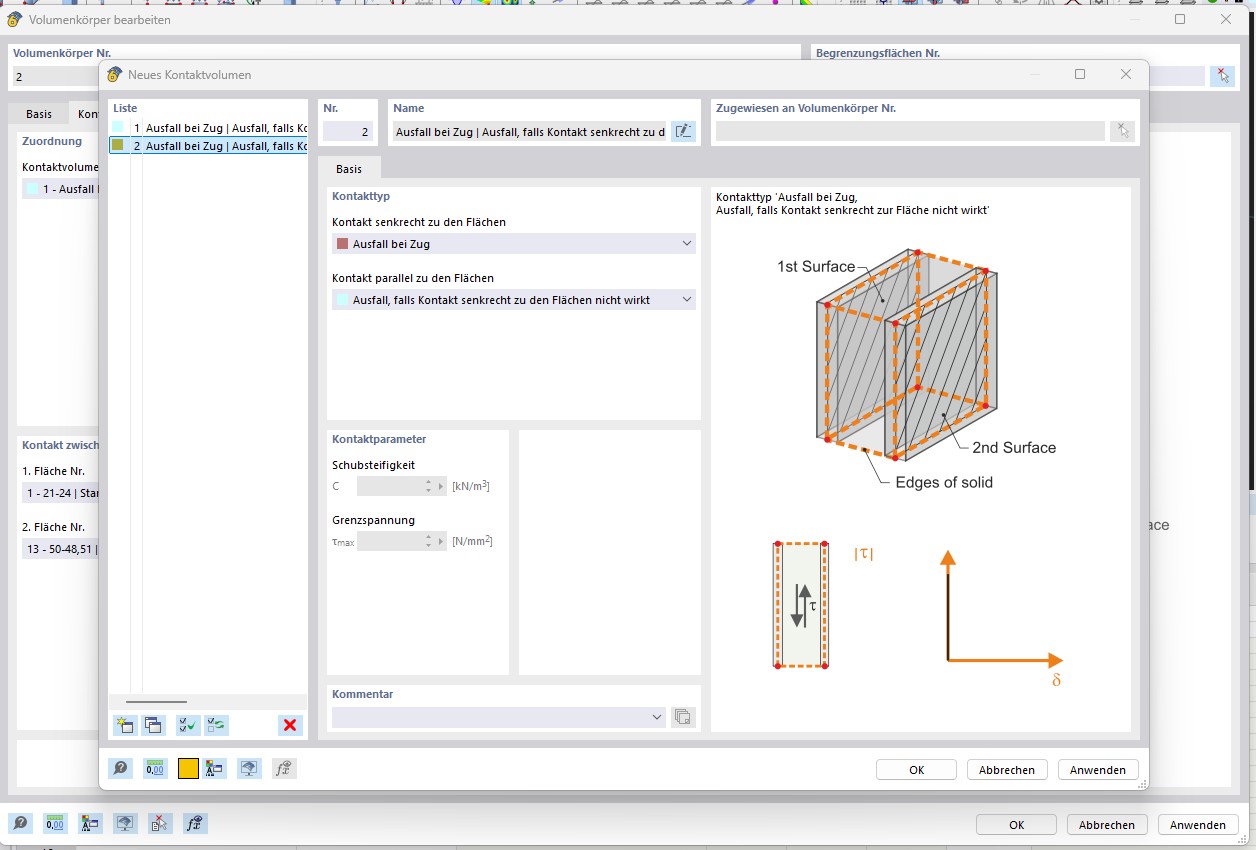The height and width of the screenshot is (850, 1256).
Task: Click the duplicate contact volume icon below list
Action: pyautogui.click(x=153, y=726)
